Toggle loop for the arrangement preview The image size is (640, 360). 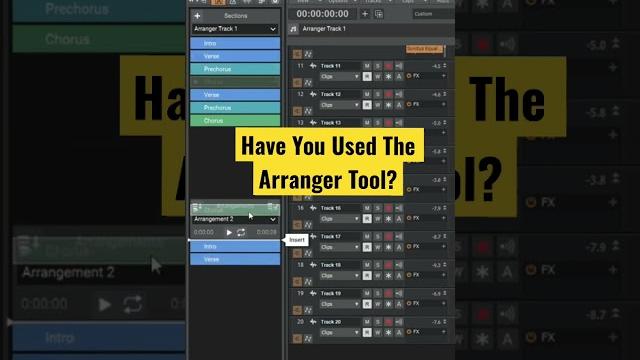(x=241, y=232)
